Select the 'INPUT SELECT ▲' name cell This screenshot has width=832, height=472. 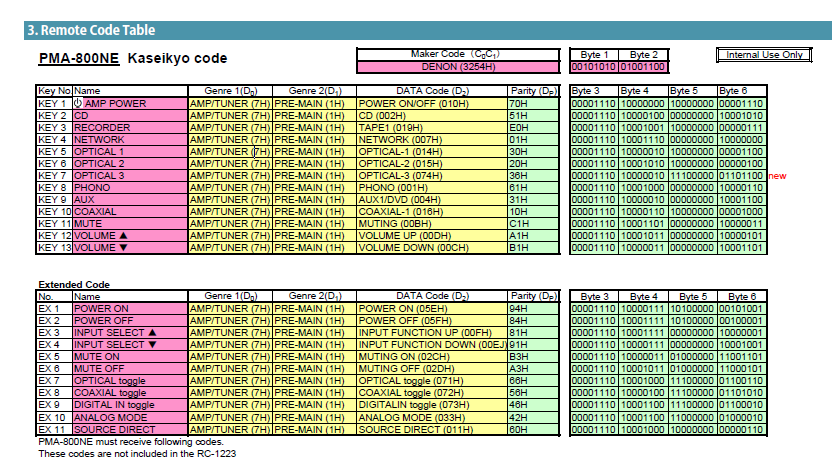129,333
